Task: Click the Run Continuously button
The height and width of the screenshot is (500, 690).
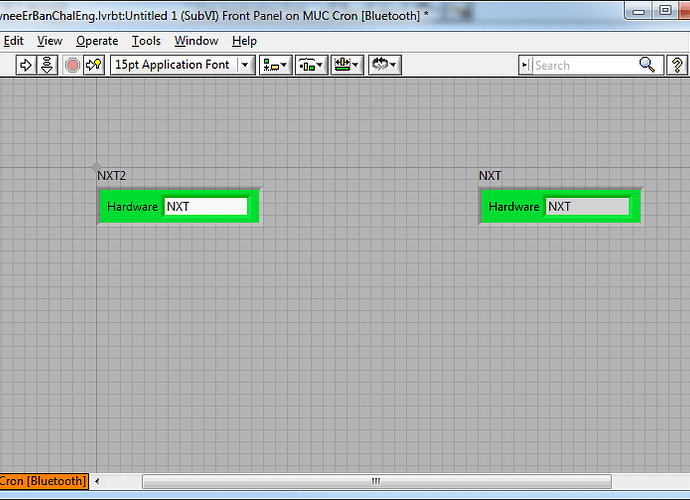Action: click(47, 65)
